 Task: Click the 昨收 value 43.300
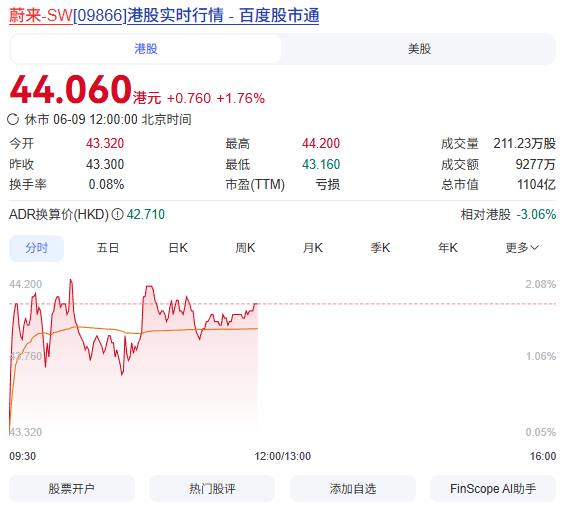click(x=105, y=164)
